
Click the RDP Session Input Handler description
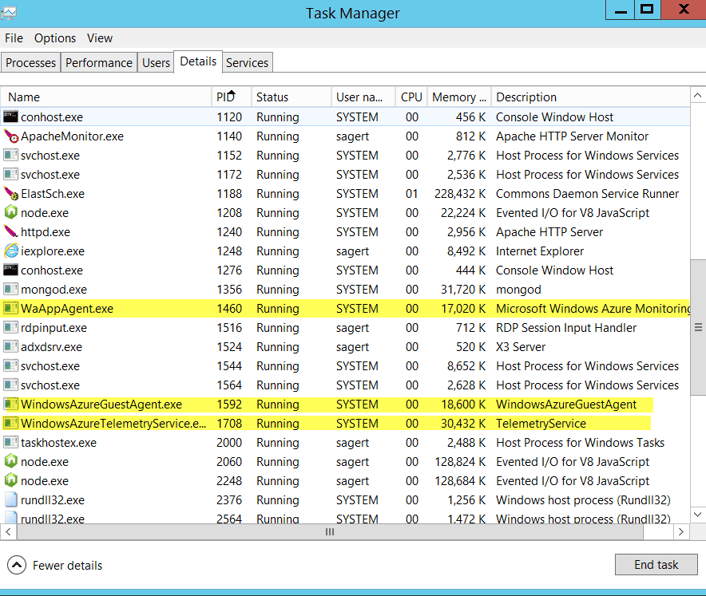pyautogui.click(x=566, y=328)
